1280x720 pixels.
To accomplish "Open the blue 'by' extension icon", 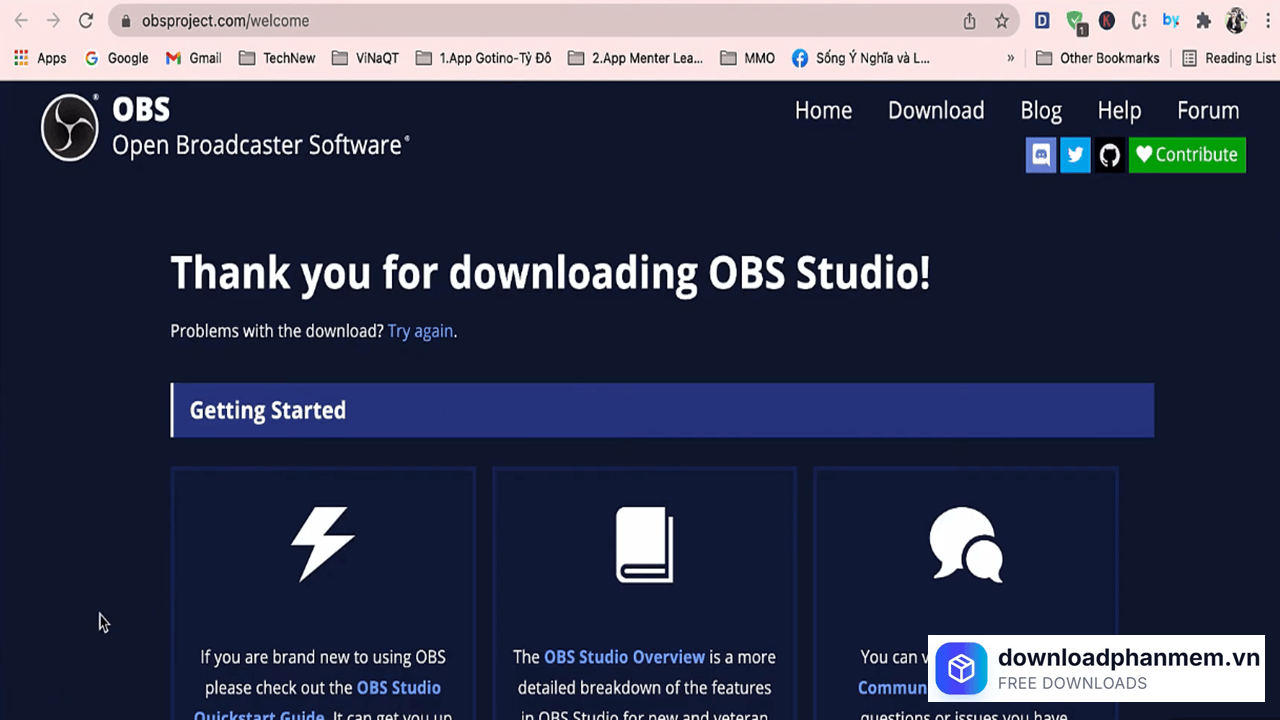I will [1171, 20].
